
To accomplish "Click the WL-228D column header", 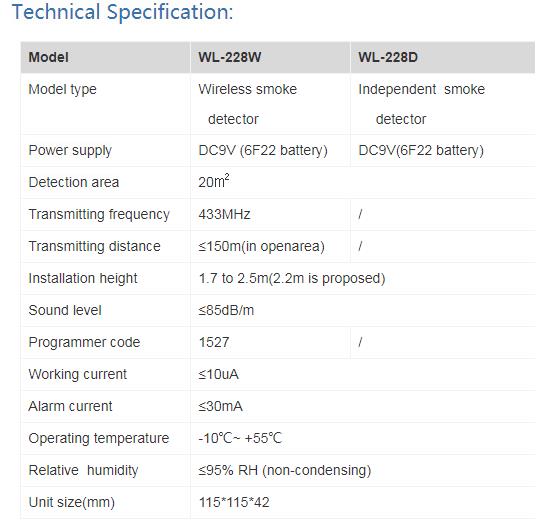I will [x=443, y=57].
